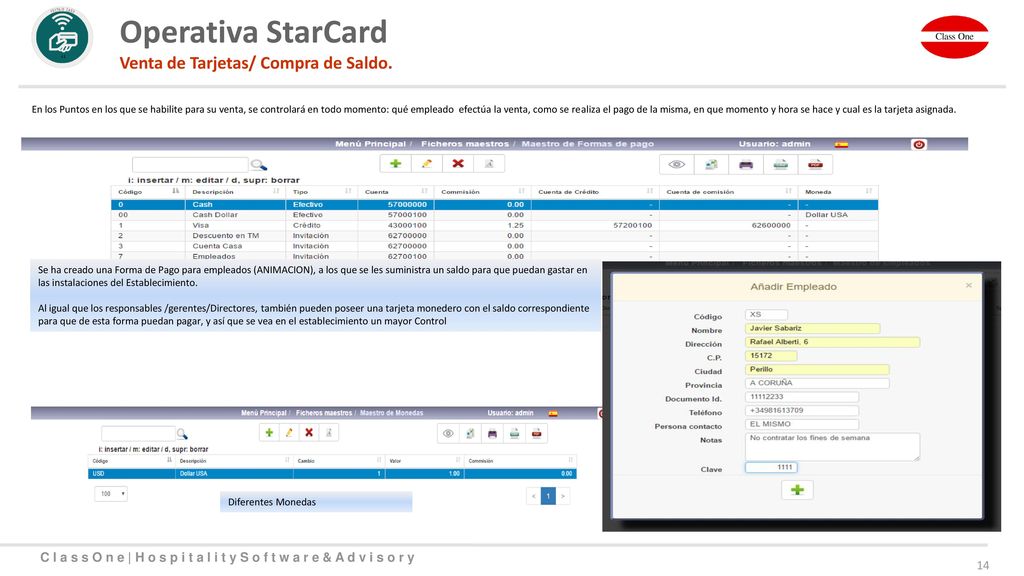Click CSV export icon in Maestro de Monedas
The width and height of the screenshot is (1024, 576).
515,434
